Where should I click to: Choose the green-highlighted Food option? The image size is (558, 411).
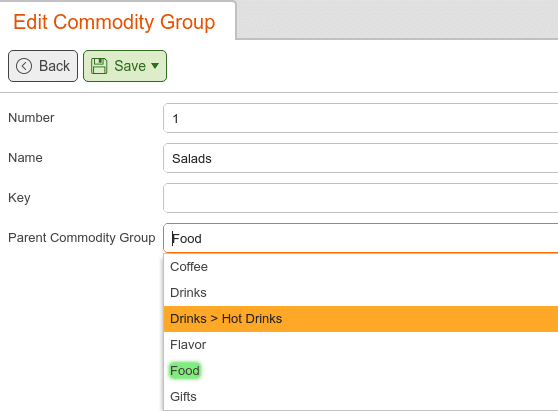185,370
